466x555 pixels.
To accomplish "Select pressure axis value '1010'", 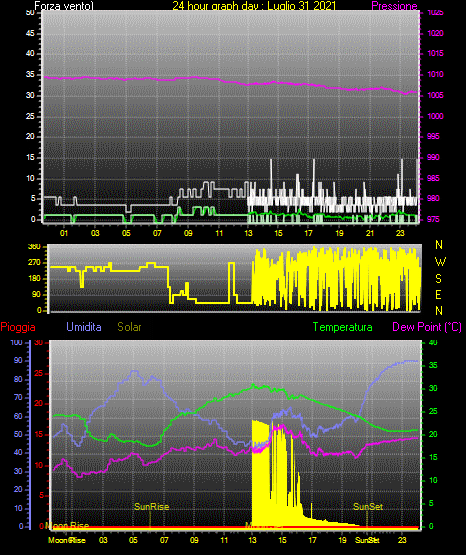I will pyautogui.click(x=436, y=74).
